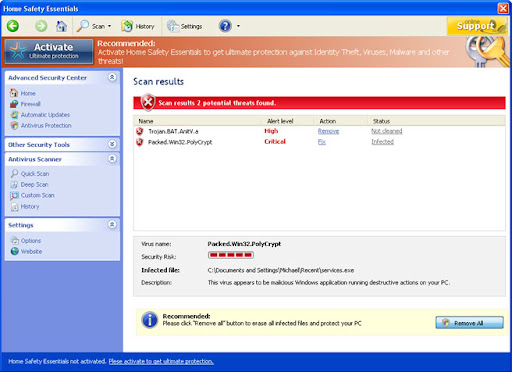Select the Packed.Win32.PolyCrypt row
512x372 pixels.
319,142
